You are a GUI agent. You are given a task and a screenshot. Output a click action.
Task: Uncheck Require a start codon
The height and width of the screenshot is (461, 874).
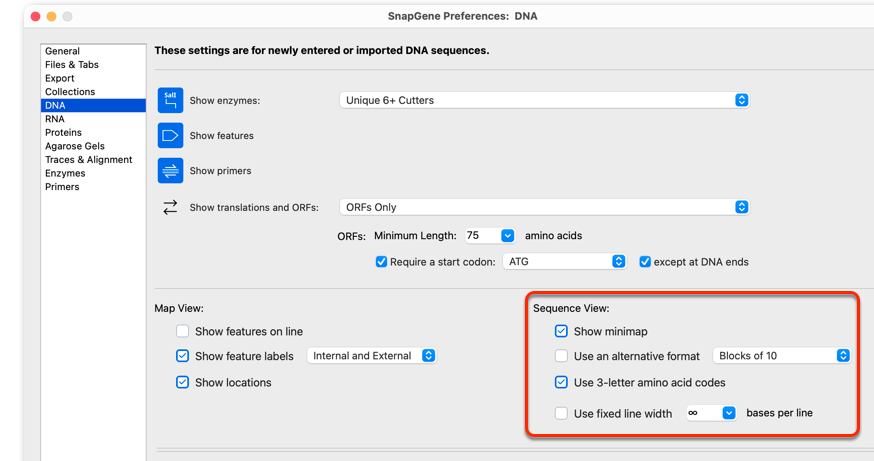tap(381, 261)
